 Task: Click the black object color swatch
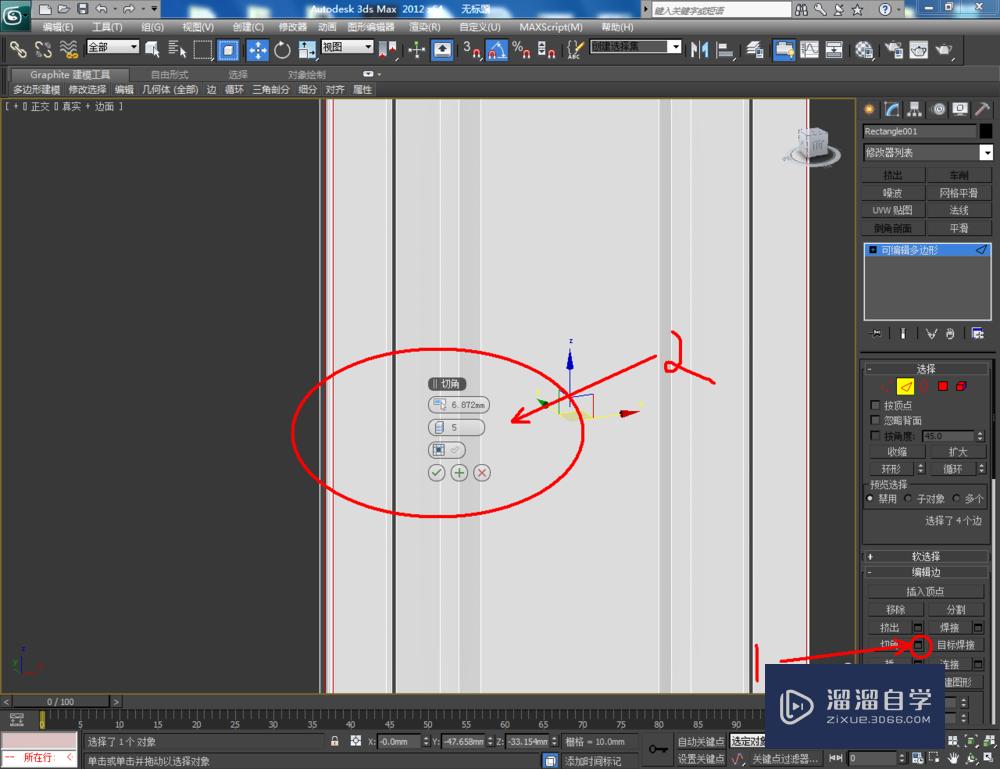pyautogui.click(x=986, y=131)
